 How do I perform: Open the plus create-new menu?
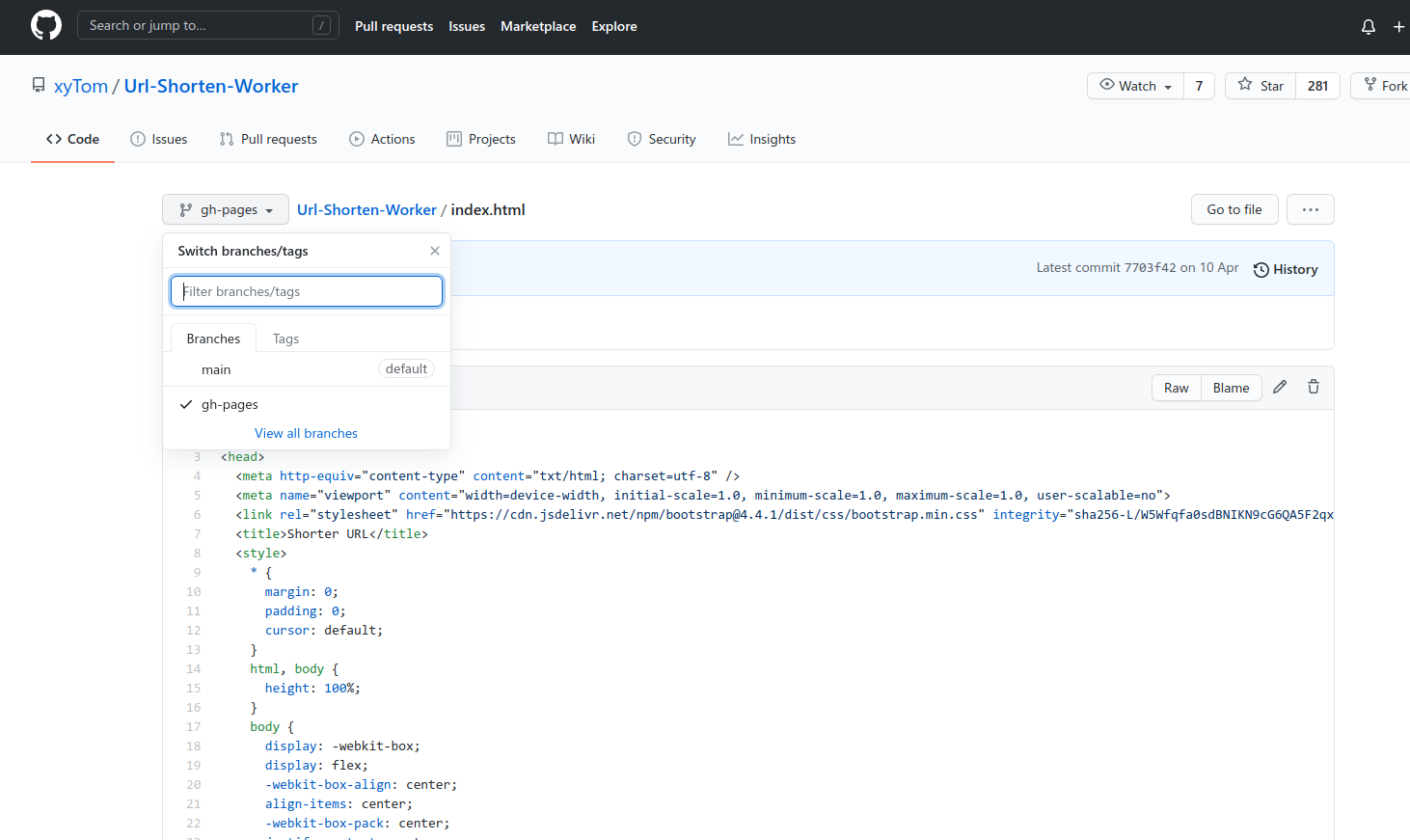pyautogui.click(x=1398, y=27)
